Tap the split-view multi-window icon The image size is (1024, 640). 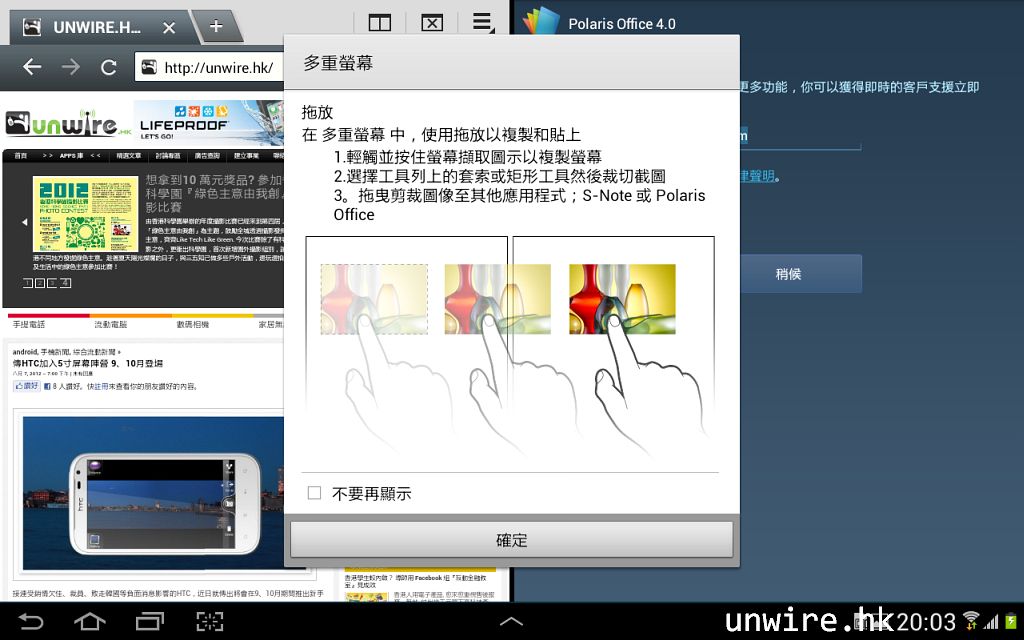point(379,23)
